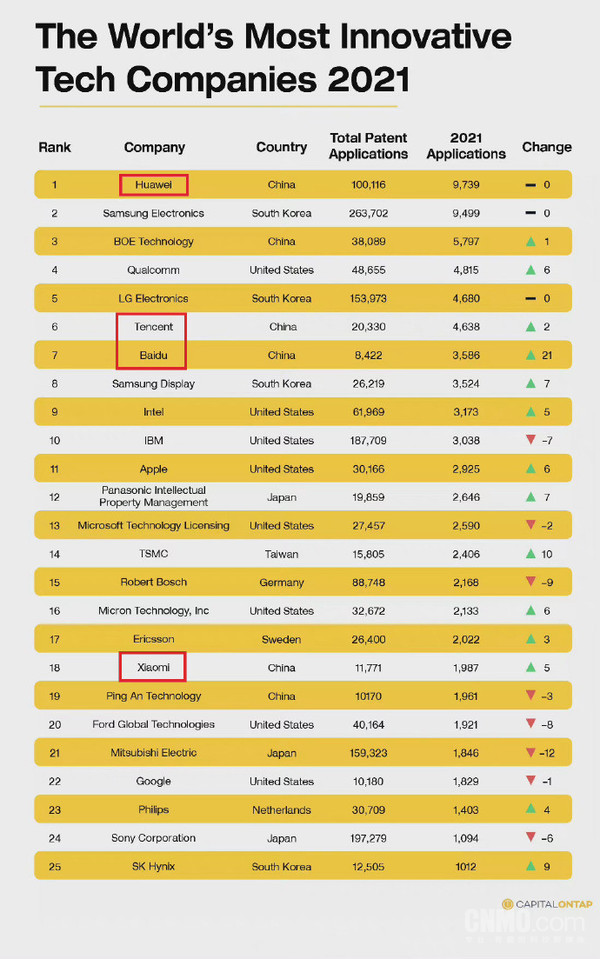600x959 pixels.
Task: Select the boxed Xiaomi company name
Action: (154, 667)
